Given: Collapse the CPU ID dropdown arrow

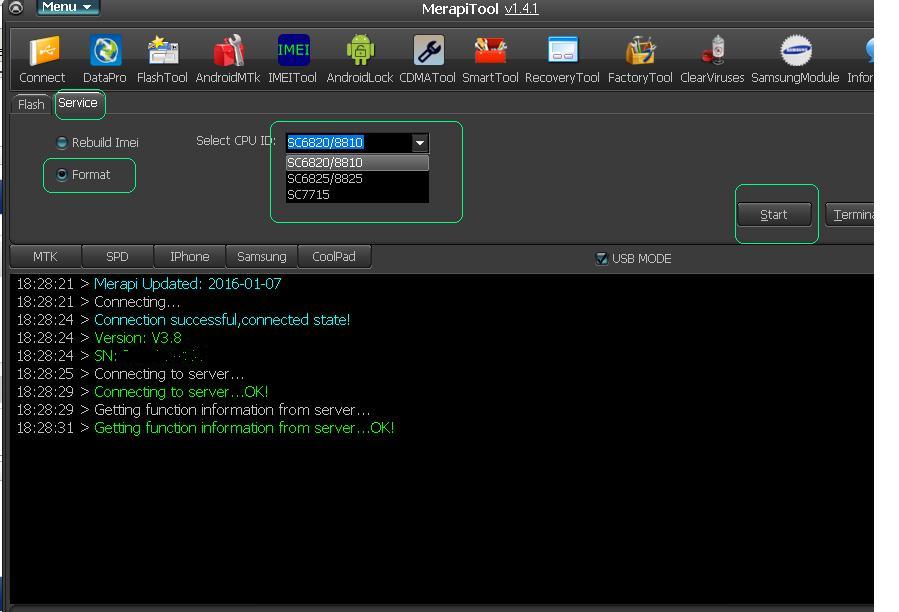Looking at the screenshot, I should [420, 143].
